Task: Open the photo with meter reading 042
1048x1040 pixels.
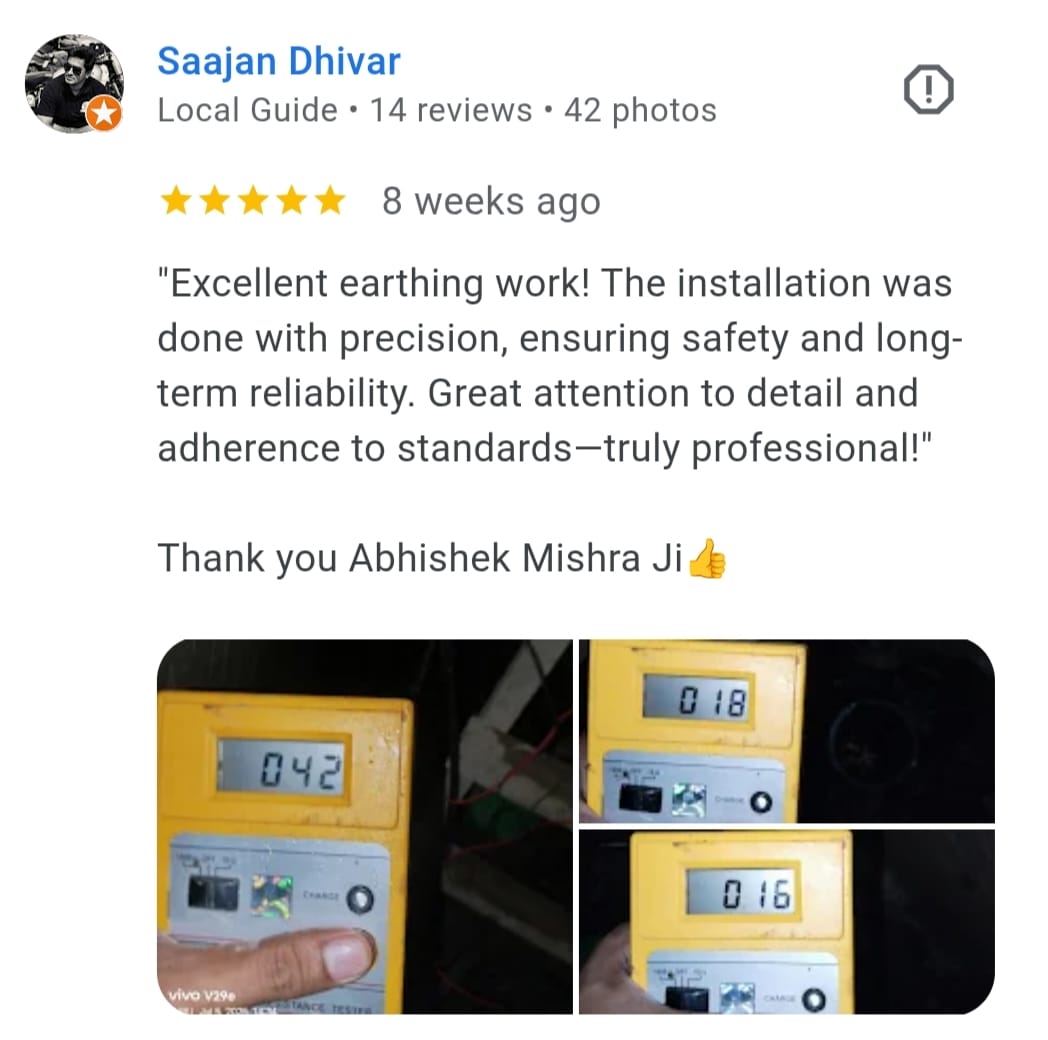Action: coord(365,827)
